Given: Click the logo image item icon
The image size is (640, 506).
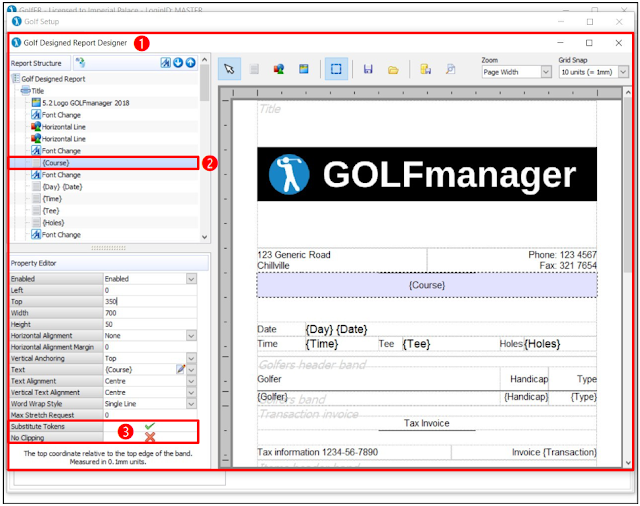Looking at the screenshot, I should click(36, 102).
